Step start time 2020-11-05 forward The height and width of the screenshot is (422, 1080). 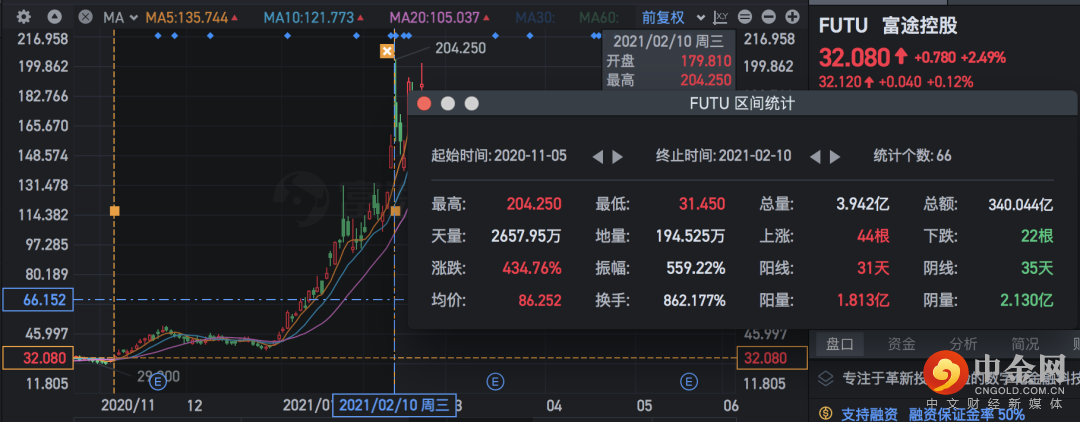click(x=618, y=157)
